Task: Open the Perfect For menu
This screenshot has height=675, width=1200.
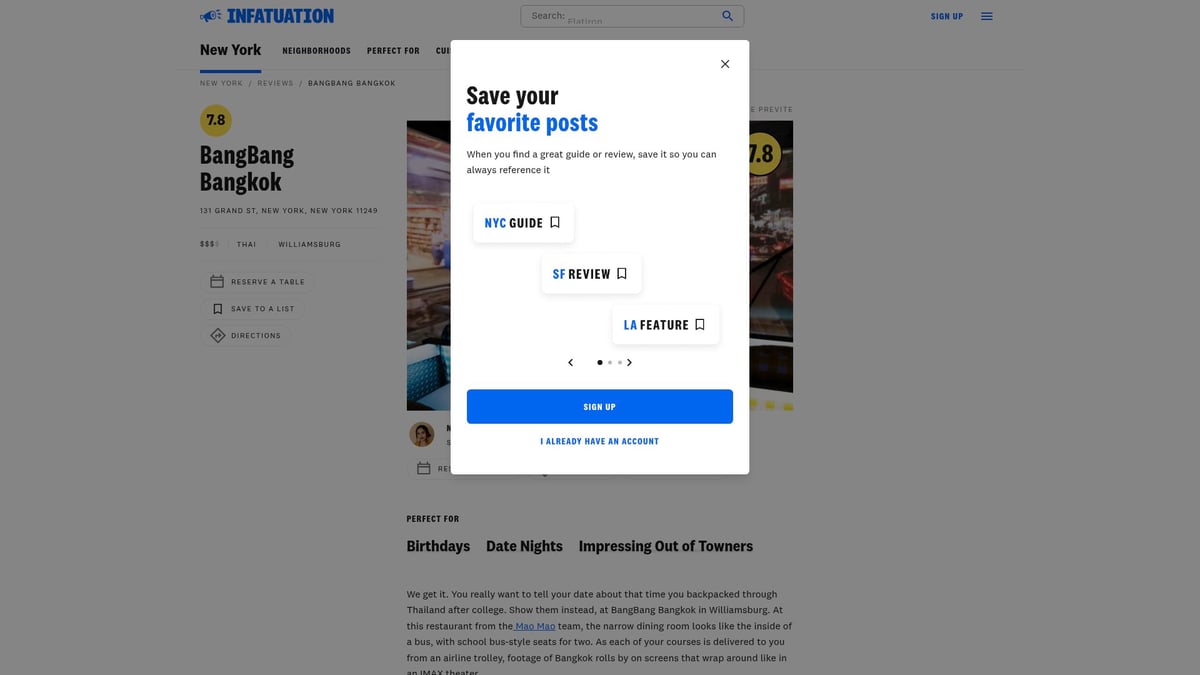Action: pyautogui.click(x=393, y=51)
